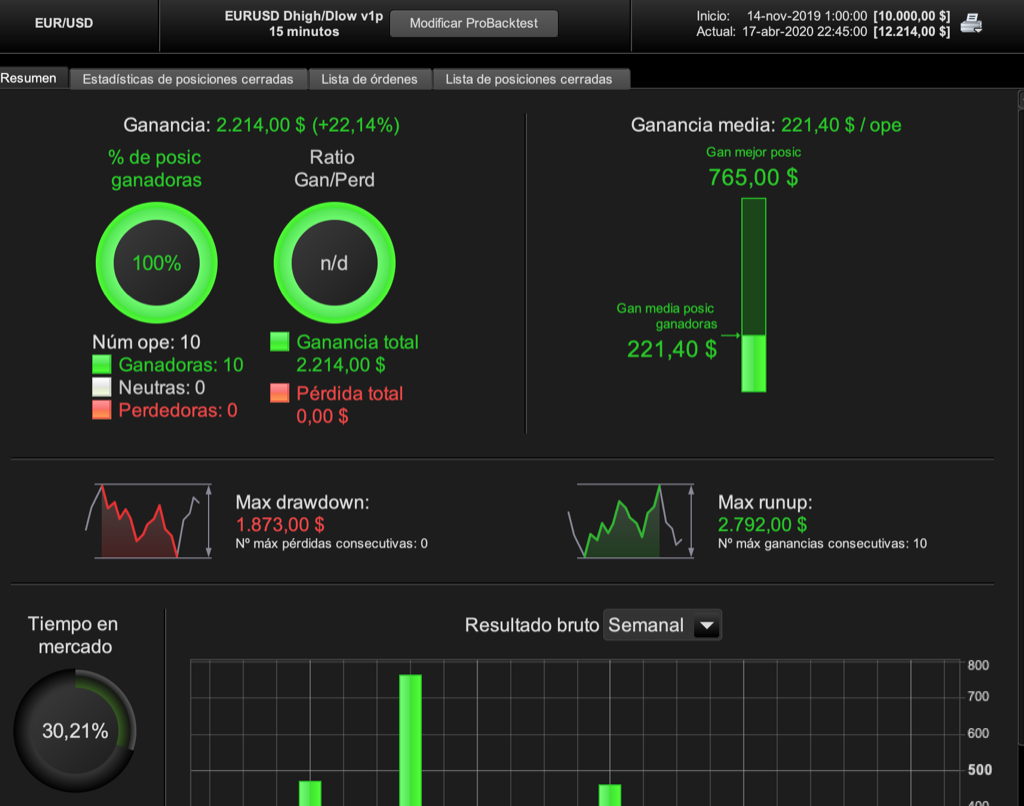Click the best position profit bar
This screenshot has width=1024, height=806.
coord(754,295)
